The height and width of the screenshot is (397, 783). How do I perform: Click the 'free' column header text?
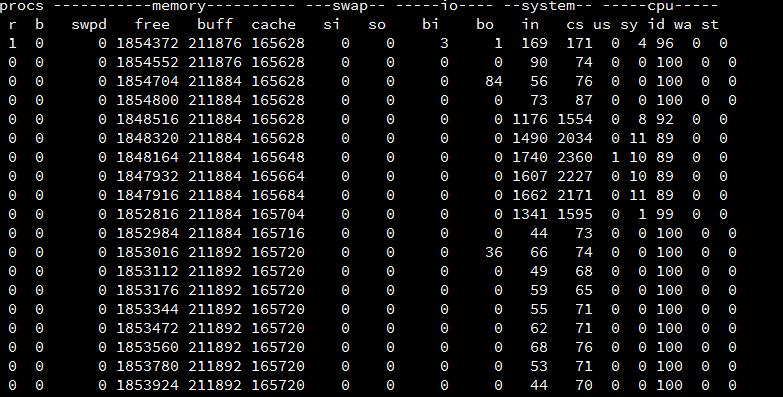[x=152, y=24]
